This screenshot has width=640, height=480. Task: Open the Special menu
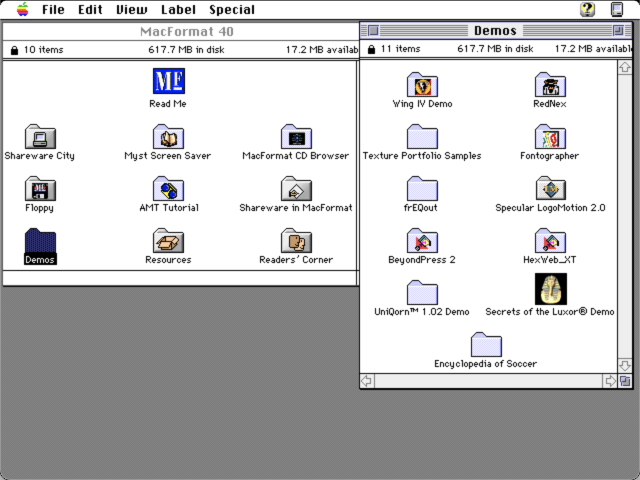point(232,9)
